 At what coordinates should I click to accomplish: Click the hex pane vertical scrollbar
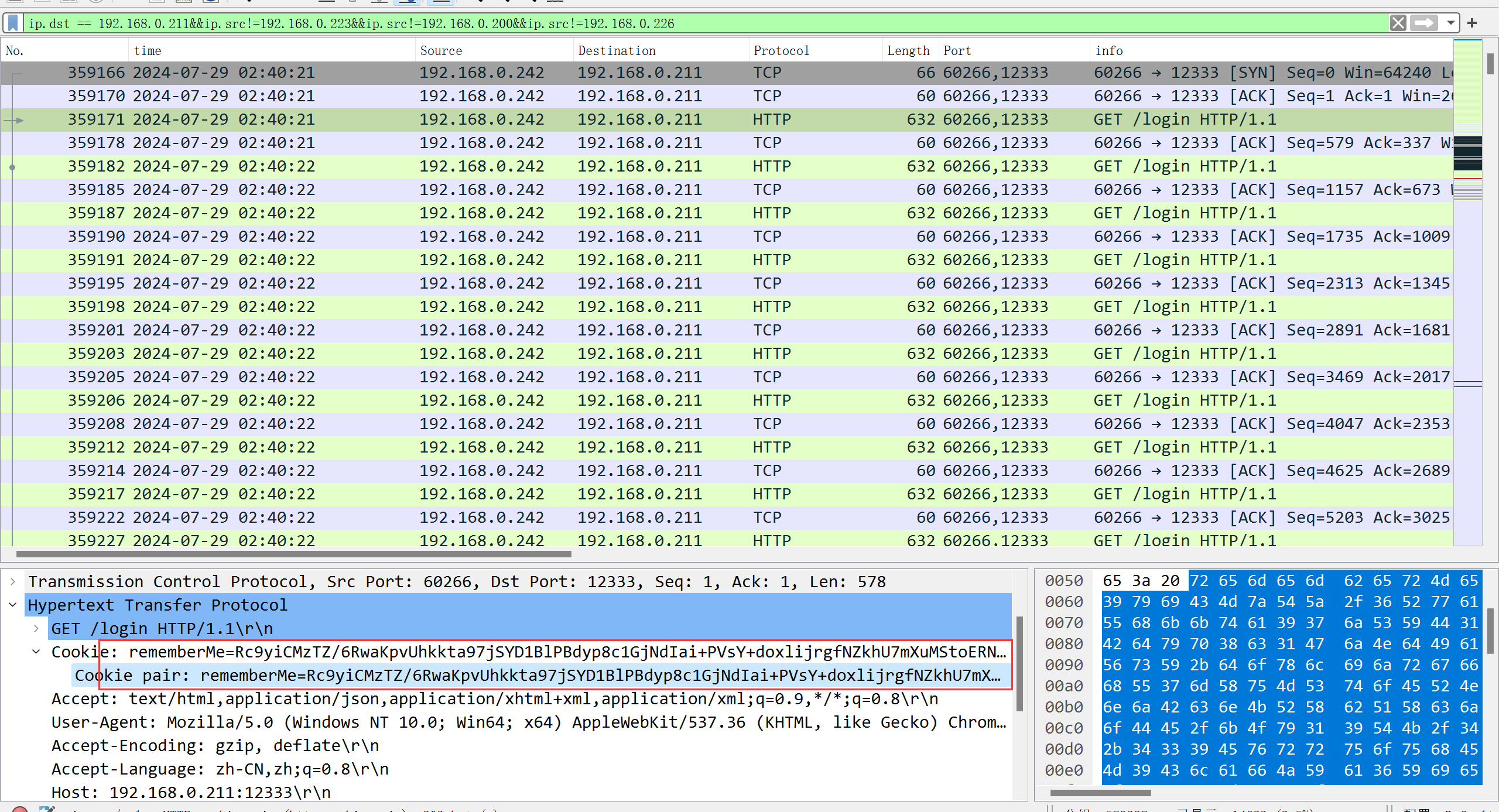[1490, 631]
